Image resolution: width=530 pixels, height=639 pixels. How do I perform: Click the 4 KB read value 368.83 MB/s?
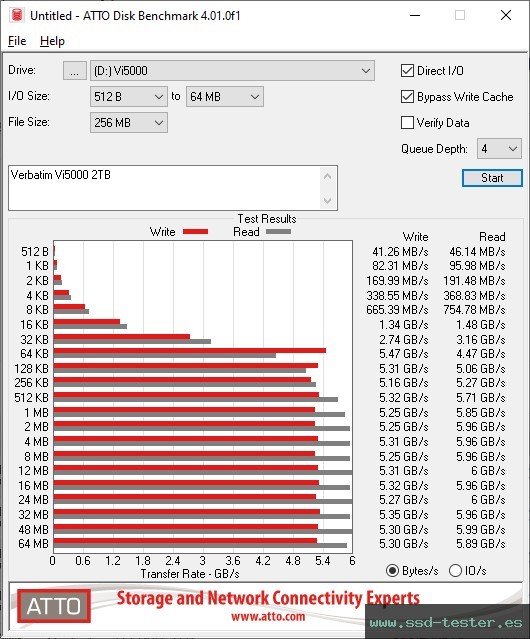pos(474,295)
